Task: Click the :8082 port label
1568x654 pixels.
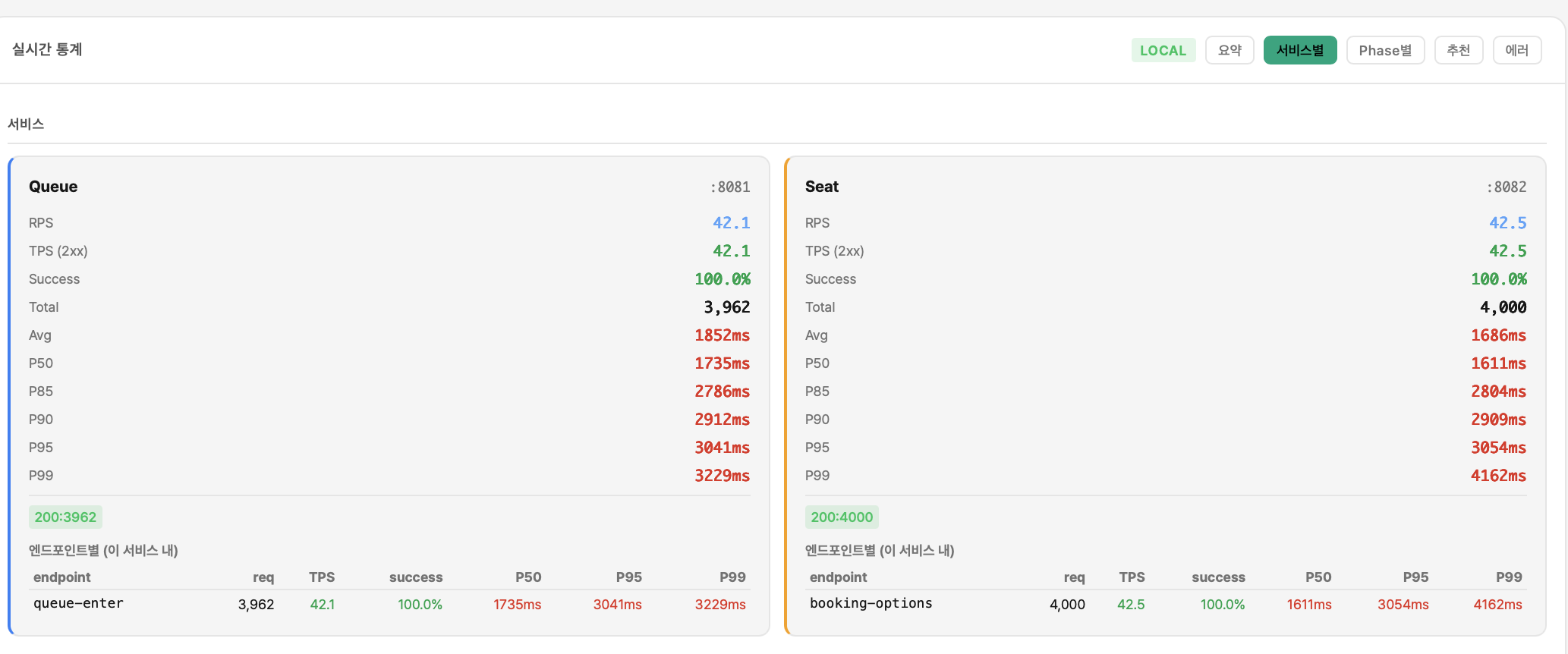Action: pyautogui.click(x=1506, y=187)
